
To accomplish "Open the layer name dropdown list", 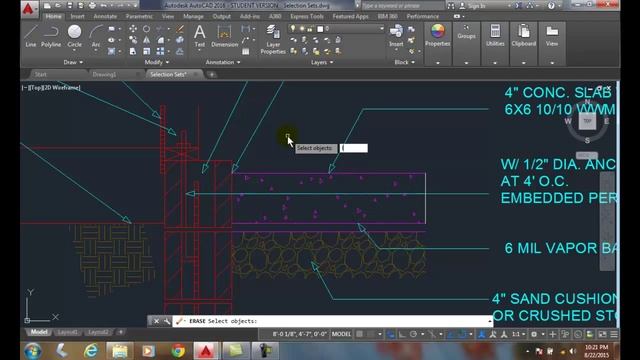I will click(382, 29).
